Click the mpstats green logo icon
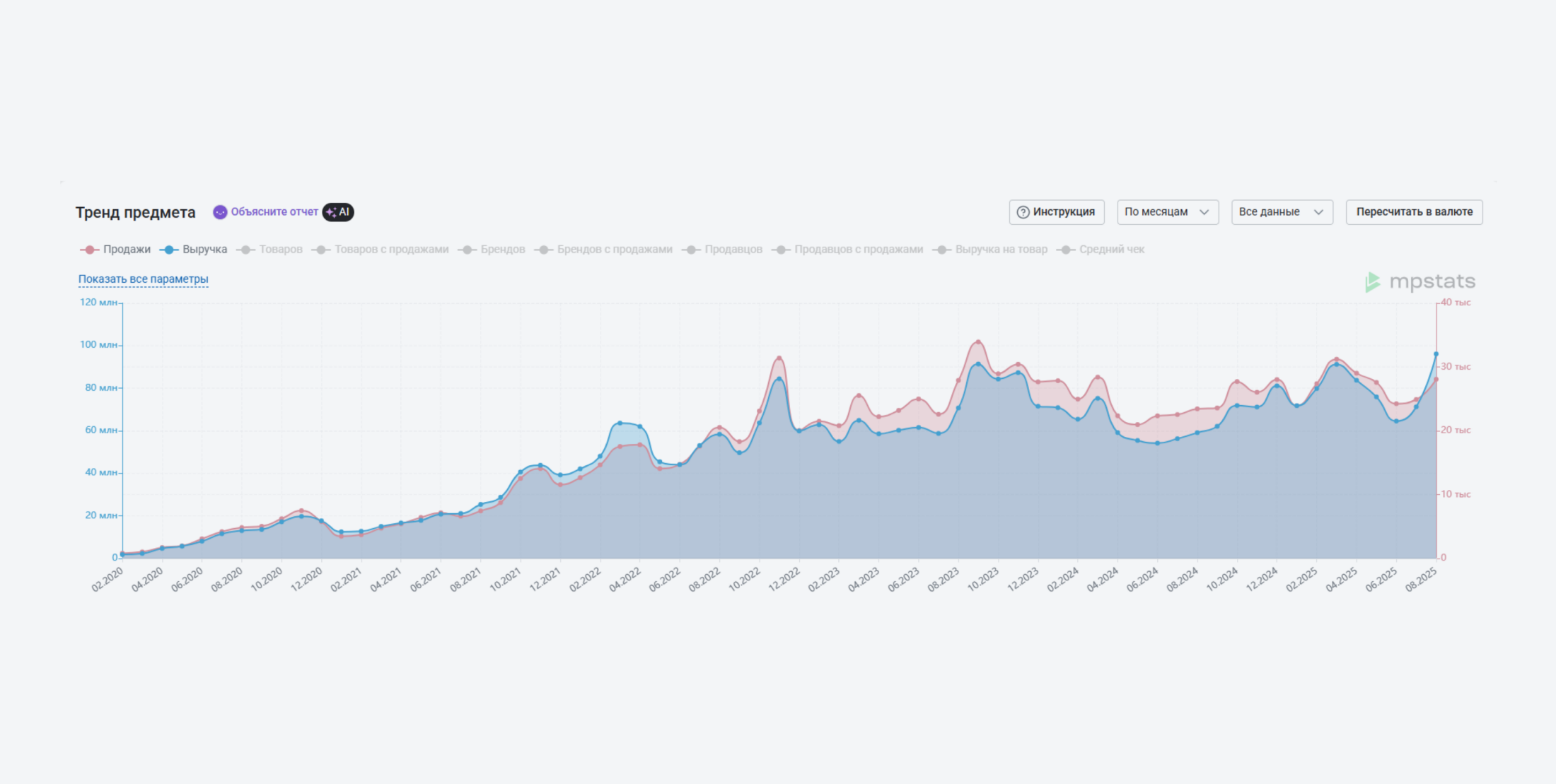This screenshot has height=784, width=1556. [1372, 282]
